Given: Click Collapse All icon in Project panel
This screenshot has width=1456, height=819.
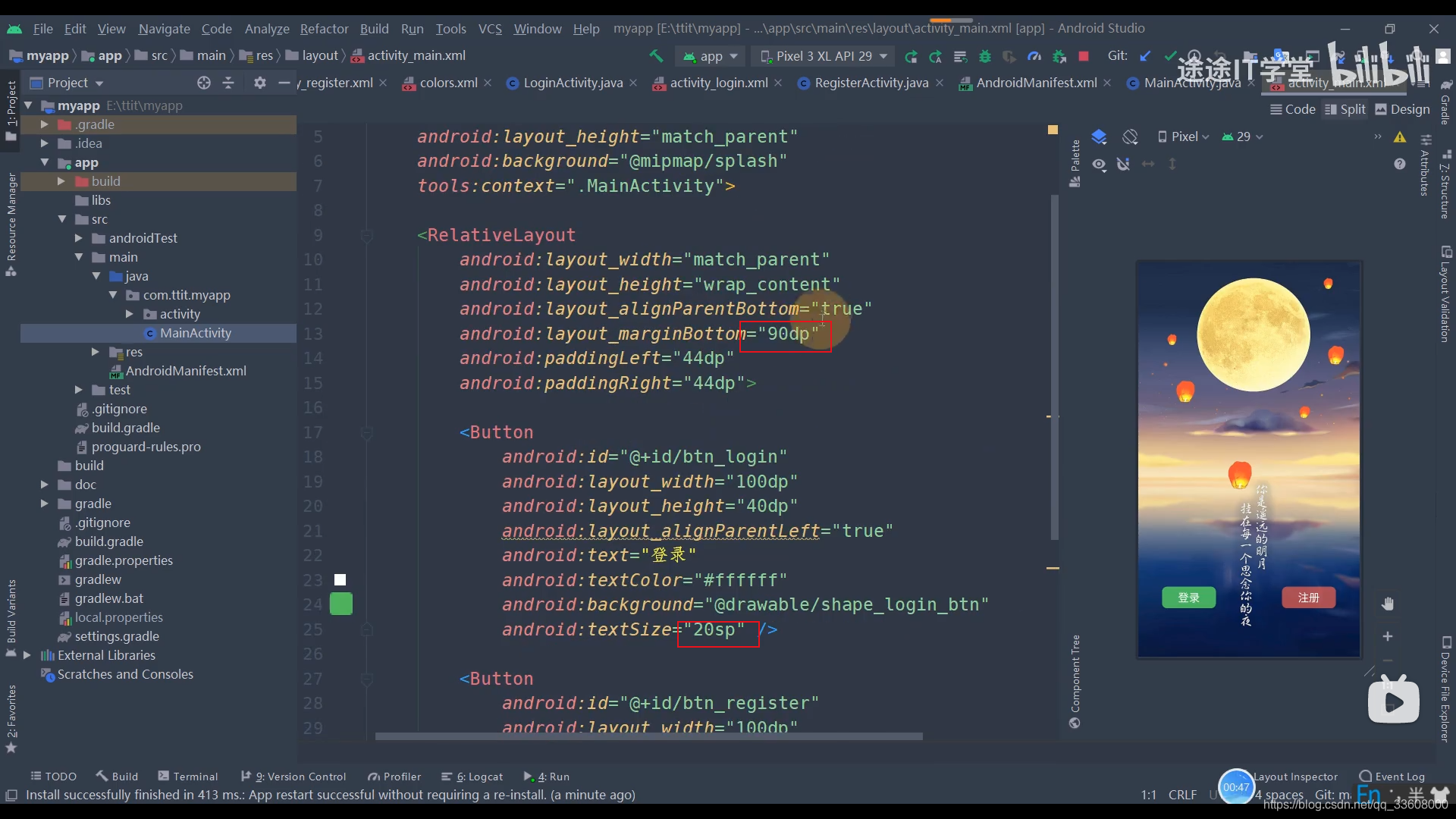Looking at the screenshot, I should pos(228,83).
